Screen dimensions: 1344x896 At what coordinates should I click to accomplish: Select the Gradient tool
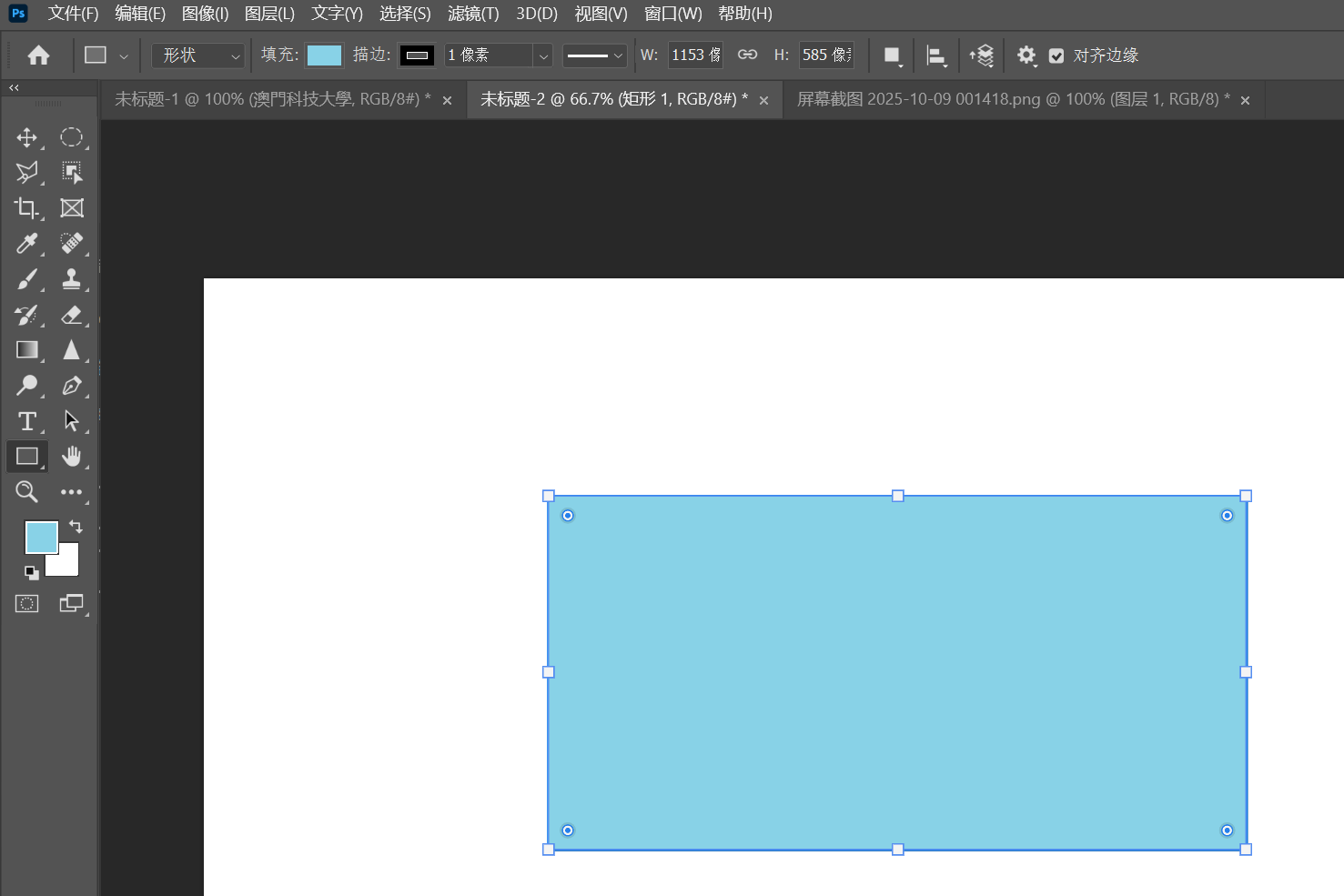(x=27, y=350)
